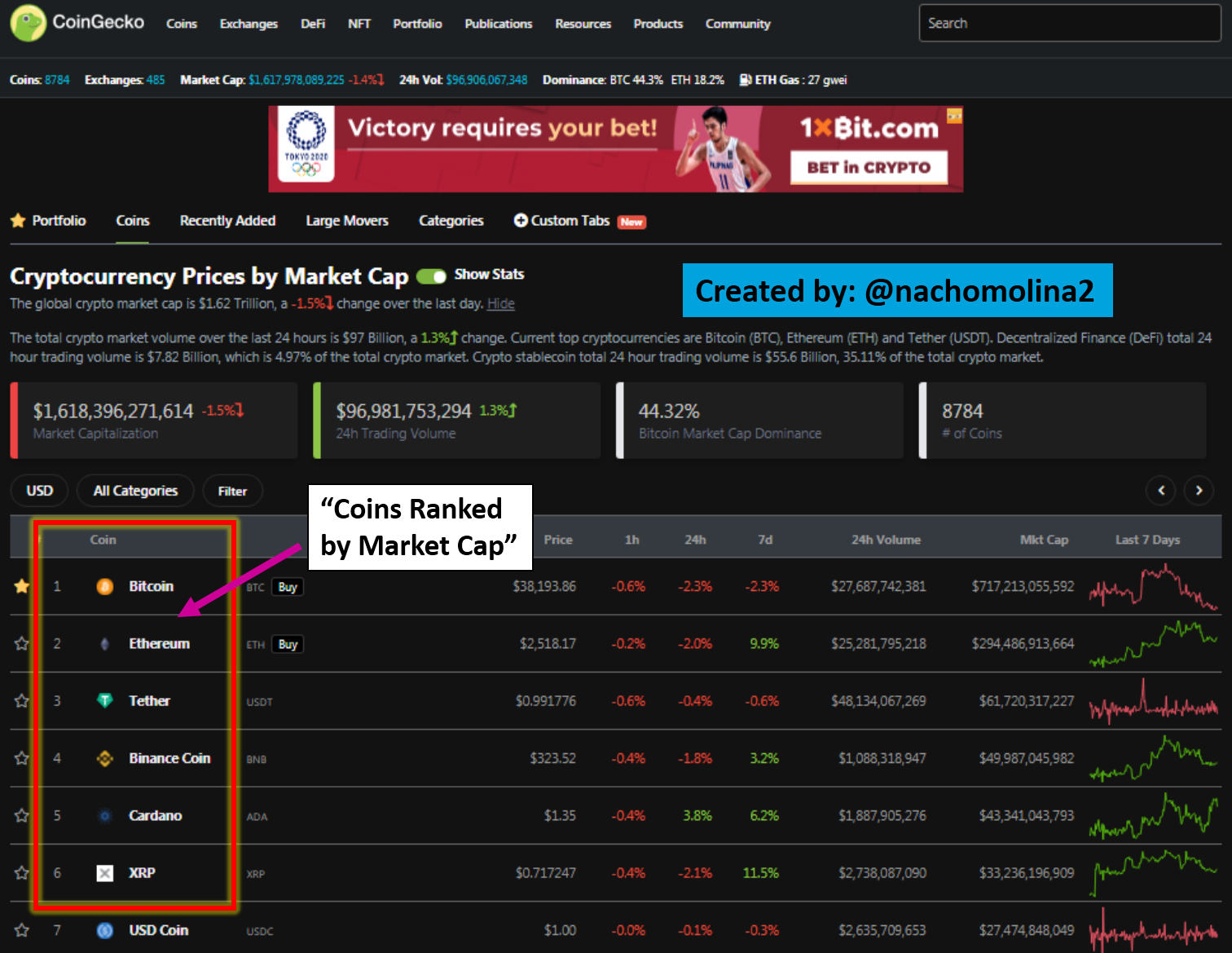Add Binance Coin to favorites star
This screenshot has width=1232, height=953.
pyautogui.click(x=22, y=758)
